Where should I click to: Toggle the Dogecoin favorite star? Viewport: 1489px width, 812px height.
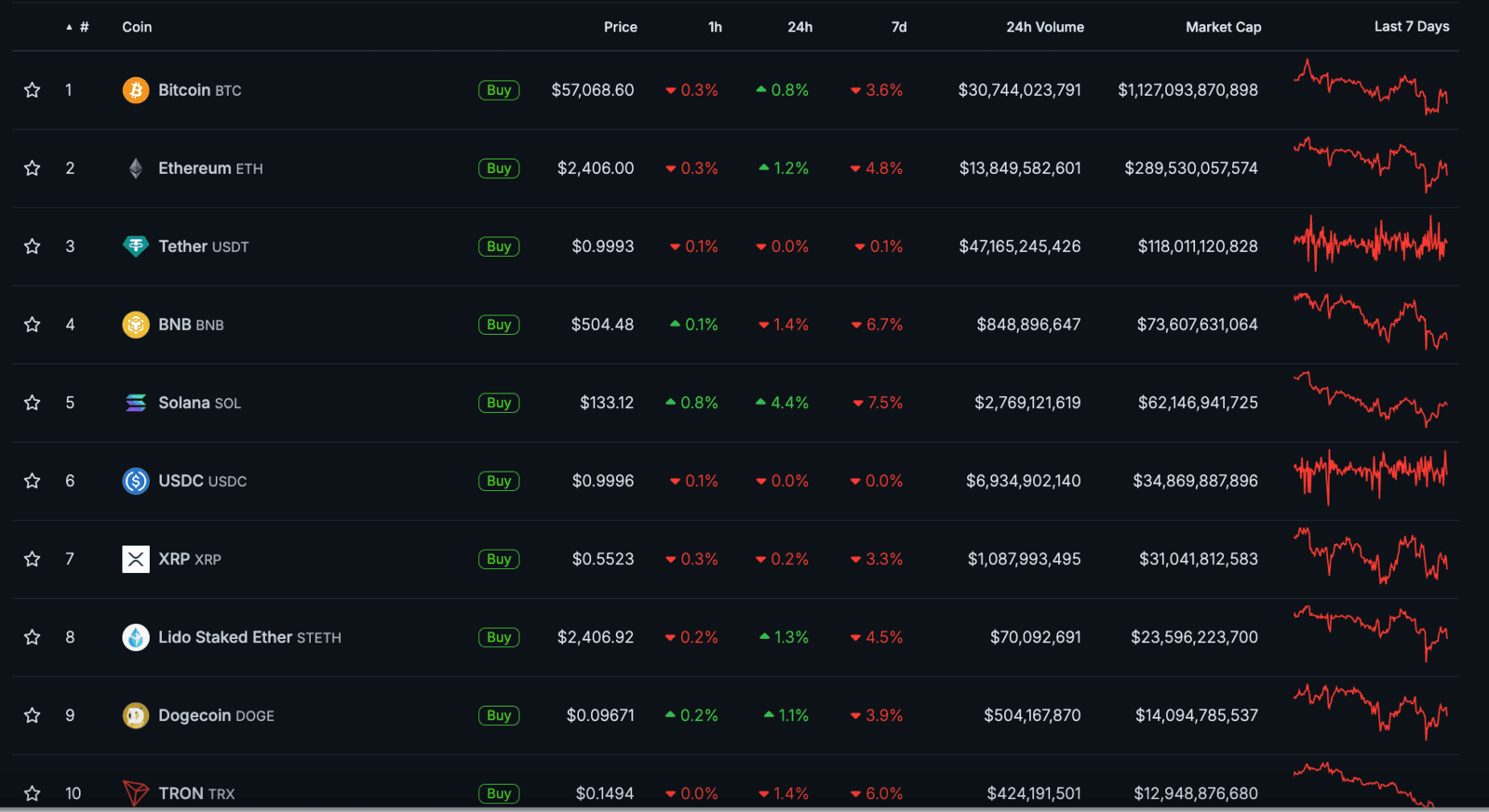(33, 715)
